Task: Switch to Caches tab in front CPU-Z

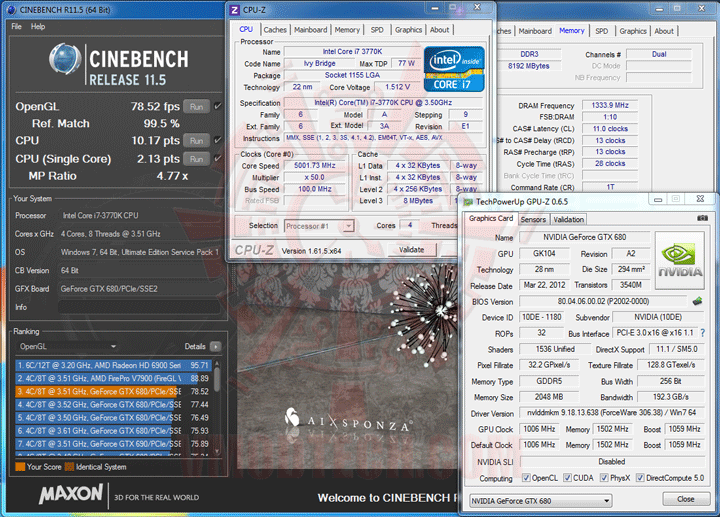Action: click(x=275, y=30)
